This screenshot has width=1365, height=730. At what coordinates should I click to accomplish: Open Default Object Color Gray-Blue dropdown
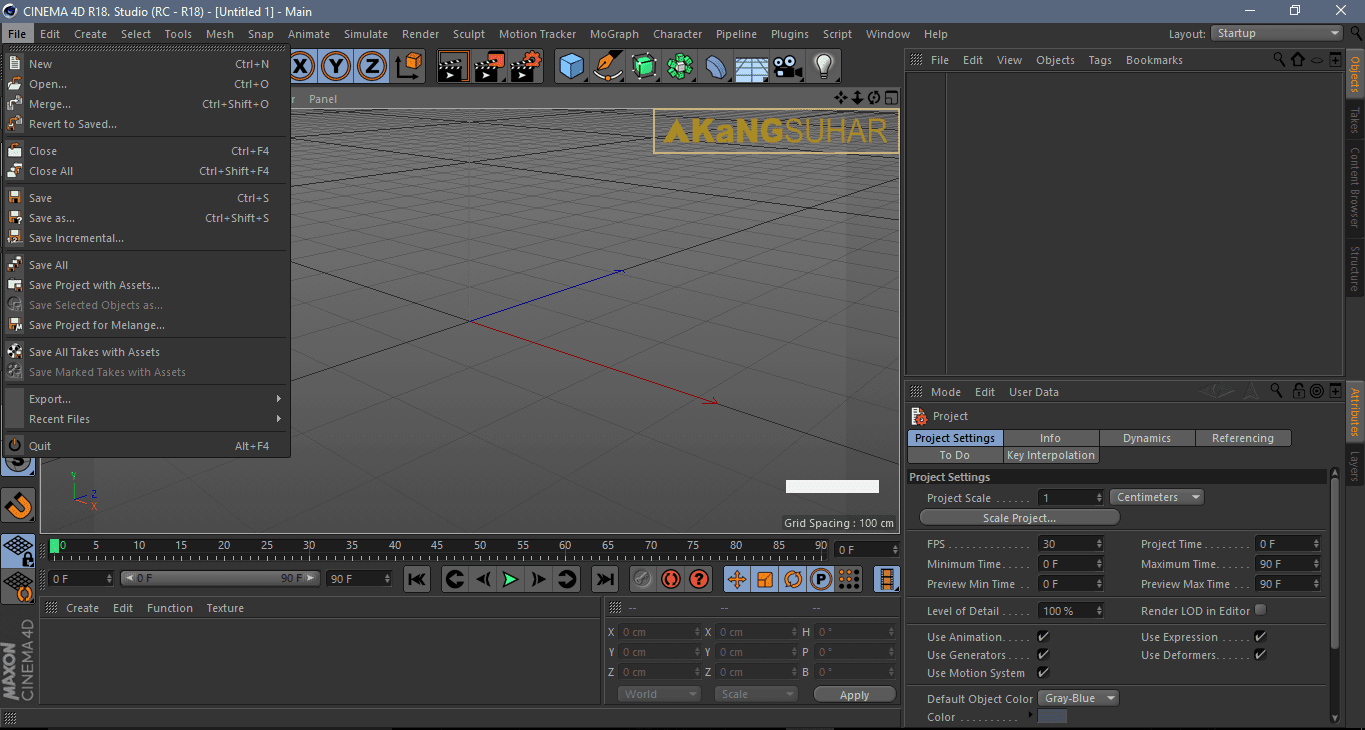click(1078, 698)
